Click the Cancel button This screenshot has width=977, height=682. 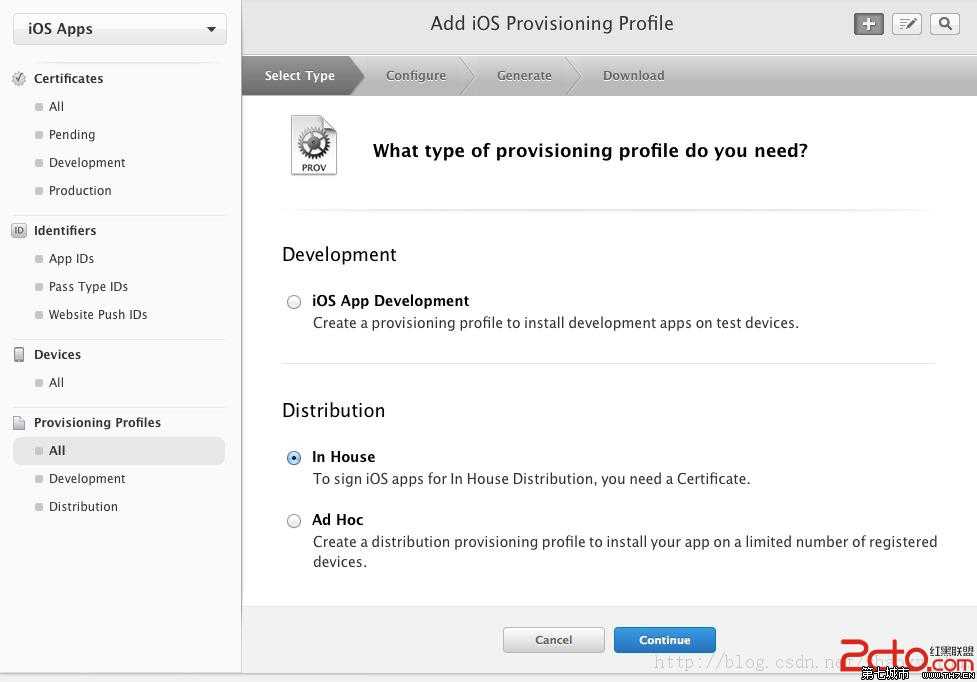click(x=553, y=640)
